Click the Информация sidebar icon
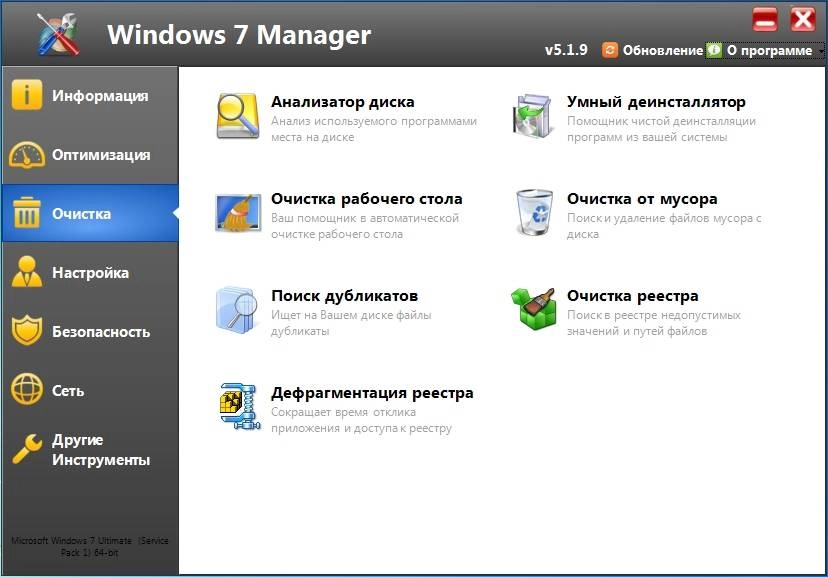The width and height of the screenshot is (828, 577). click(x=26, y=95)
